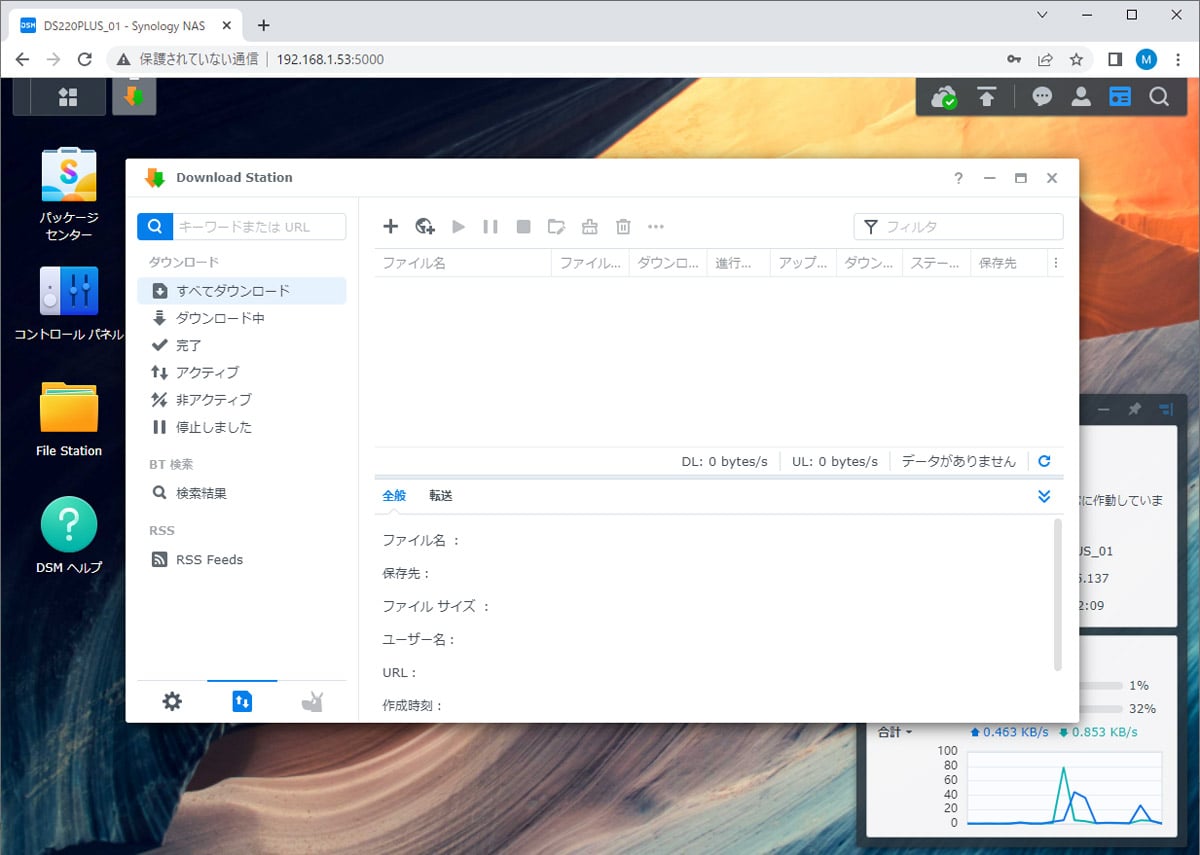Add a new download task with plus
1200x855 pixels.
(x=391, y=227)
